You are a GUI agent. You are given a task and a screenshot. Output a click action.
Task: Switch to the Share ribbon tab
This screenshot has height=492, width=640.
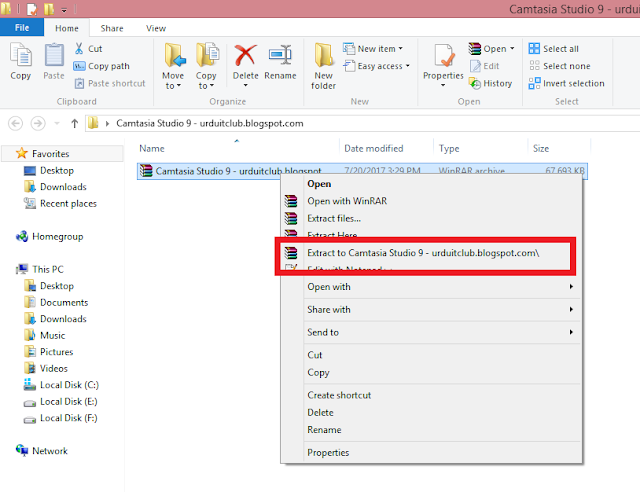point(112,28)
